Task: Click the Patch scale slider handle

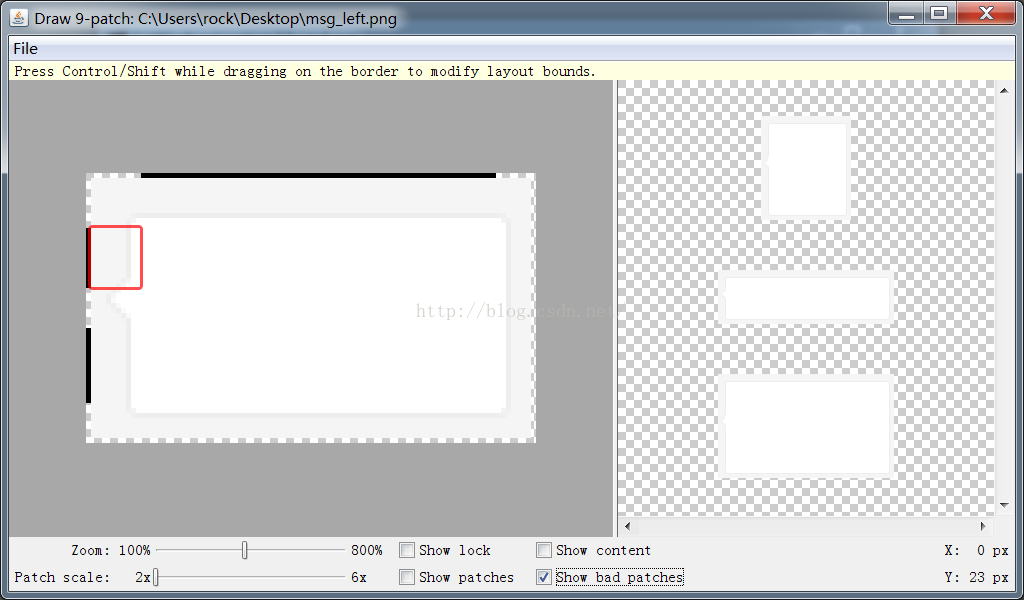Action: 155,577
